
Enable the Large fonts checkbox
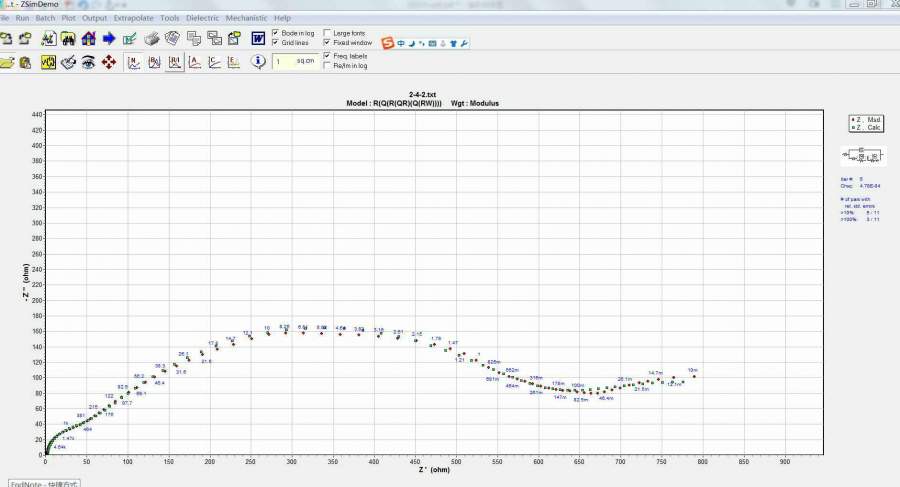pyautogui.click(x=326, y=33)
